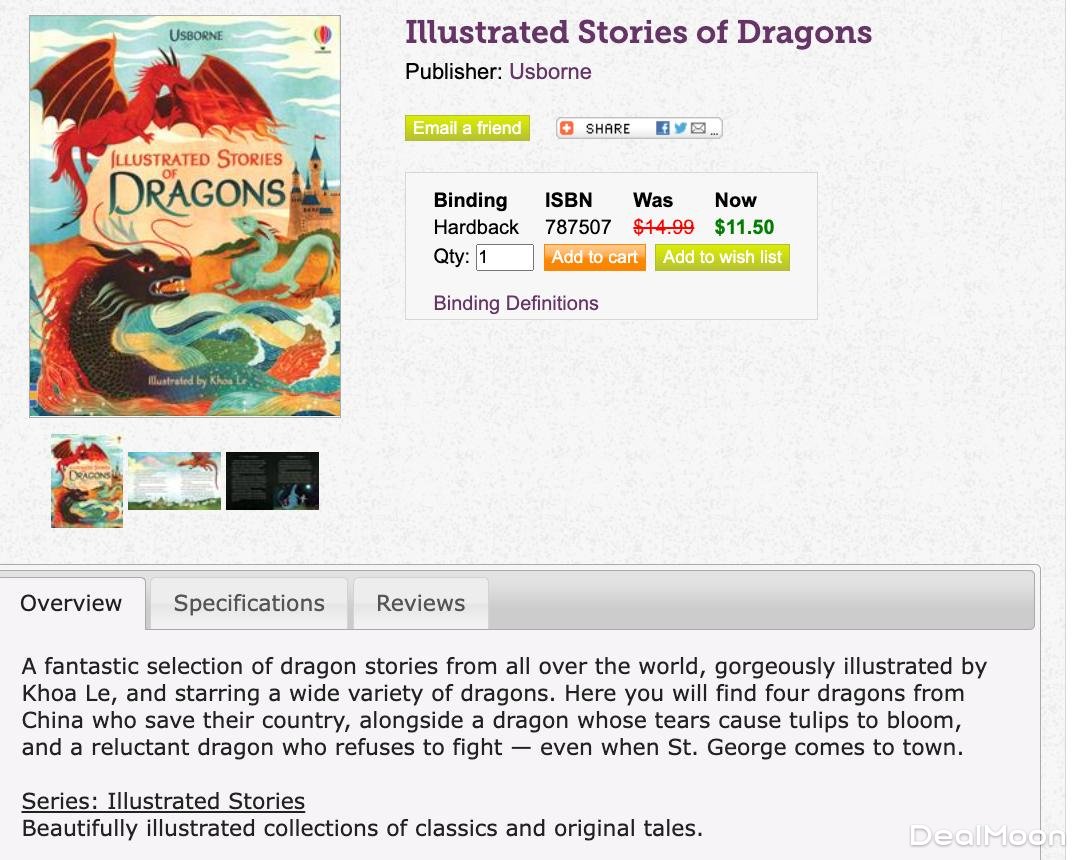Focus the Qty quantity field

pos(505,258)
